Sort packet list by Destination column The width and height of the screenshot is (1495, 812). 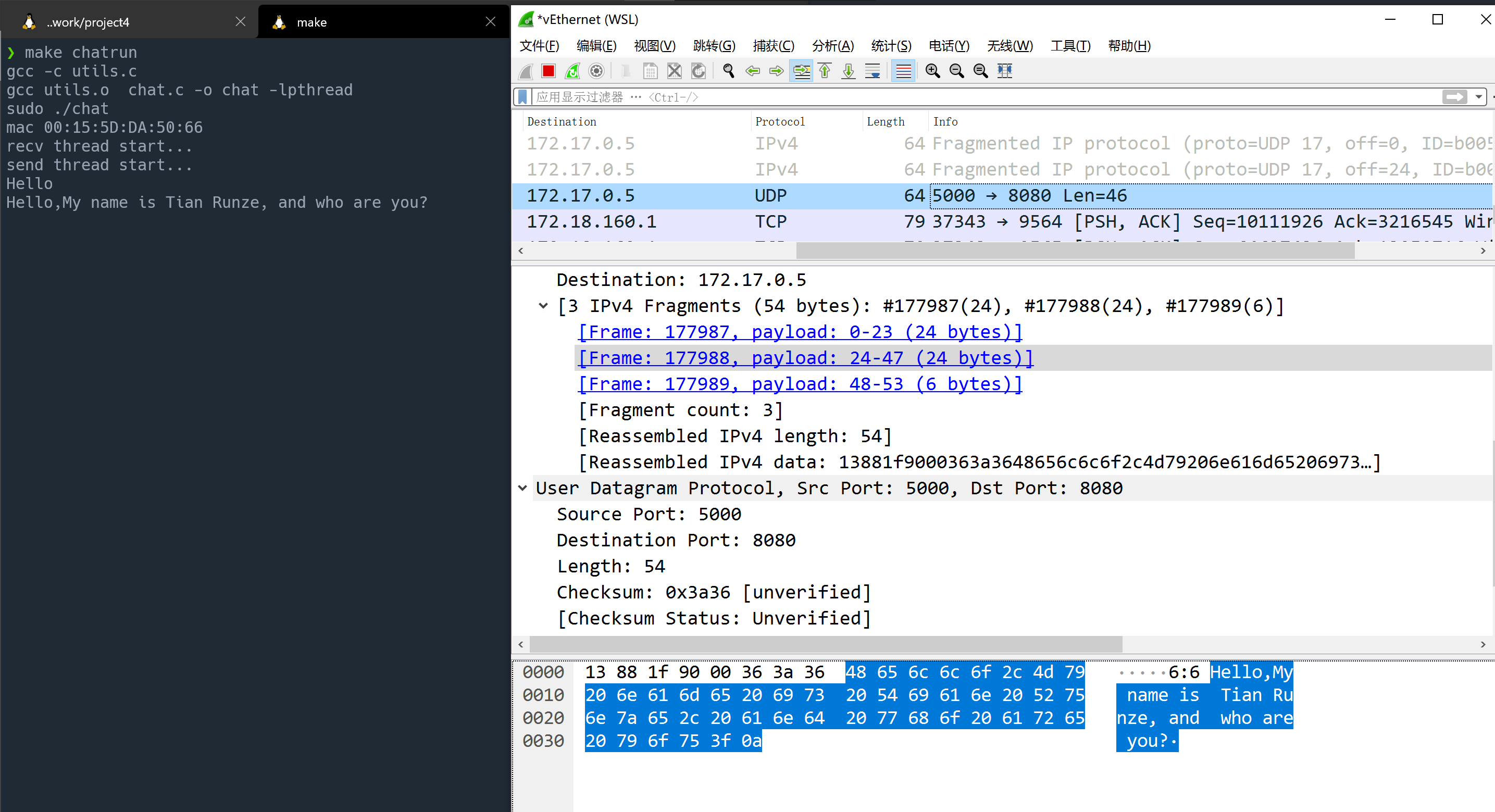point(637,121)
